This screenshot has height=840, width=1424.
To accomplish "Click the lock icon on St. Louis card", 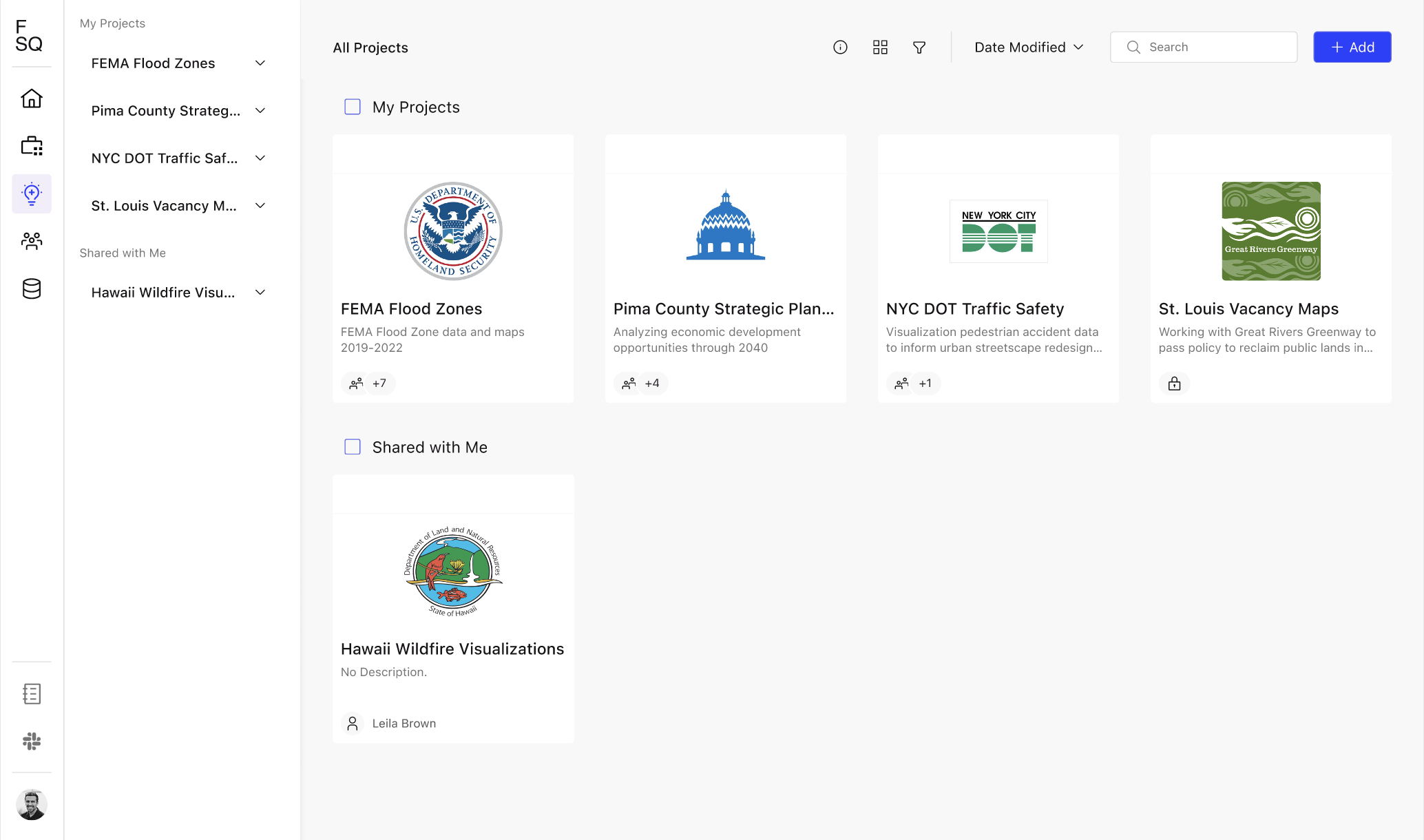I will point(1174,384).
